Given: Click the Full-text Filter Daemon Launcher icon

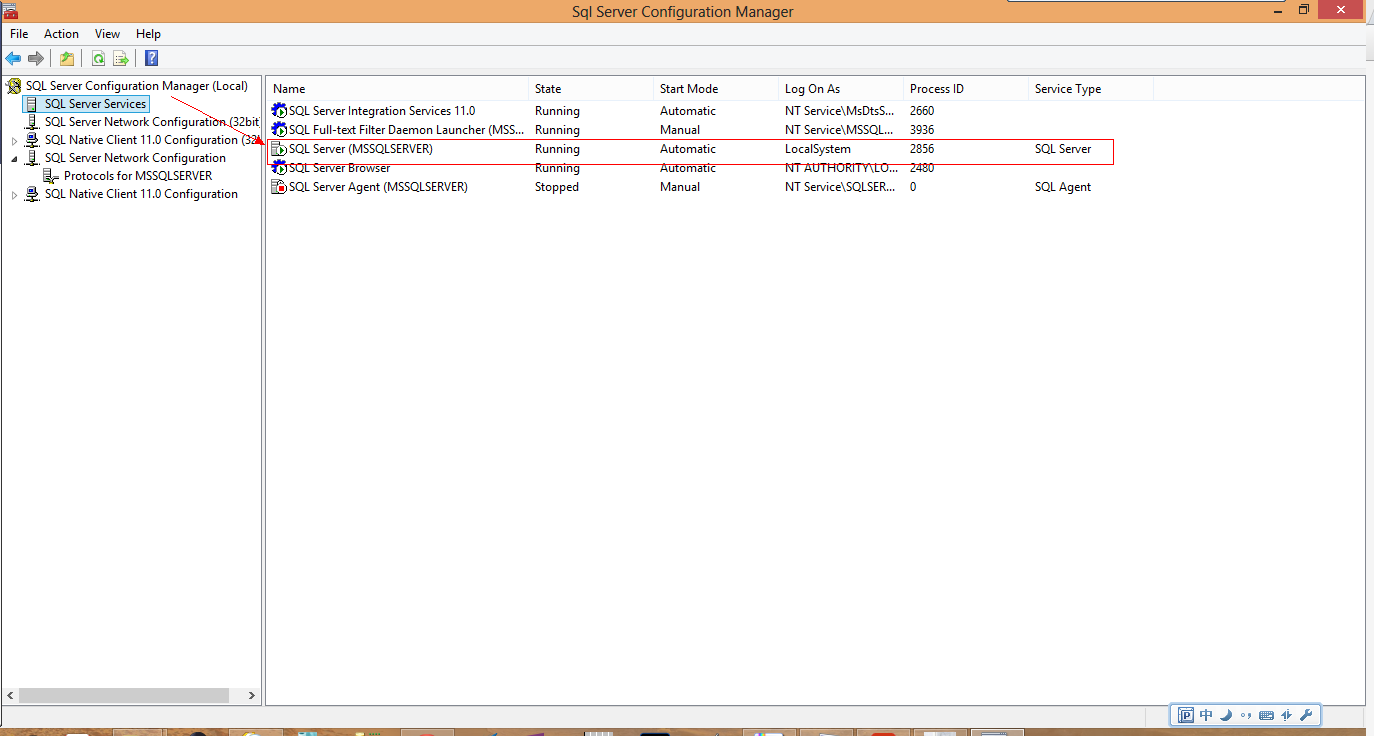Looking at the screenshot, I should [279, 130].
